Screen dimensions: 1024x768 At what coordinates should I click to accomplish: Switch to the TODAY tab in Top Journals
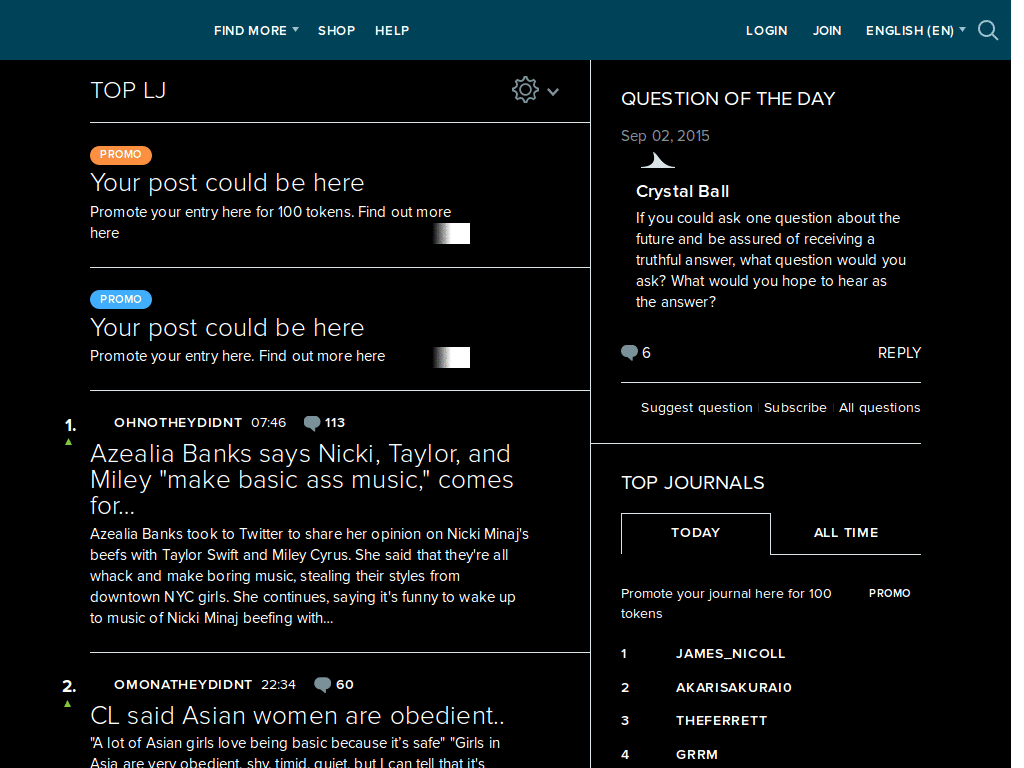[x=696, y=533]
